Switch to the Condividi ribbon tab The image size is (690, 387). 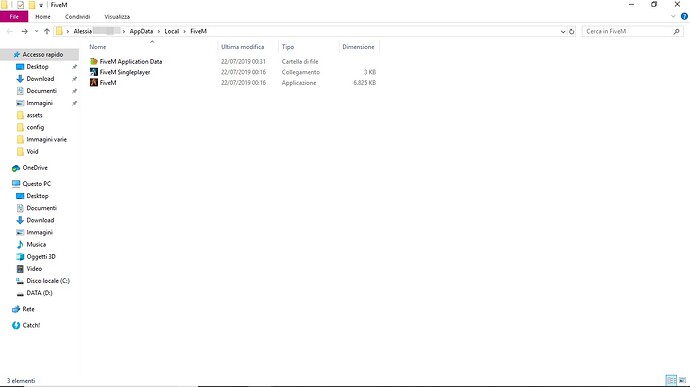click(x=77, y=17)
